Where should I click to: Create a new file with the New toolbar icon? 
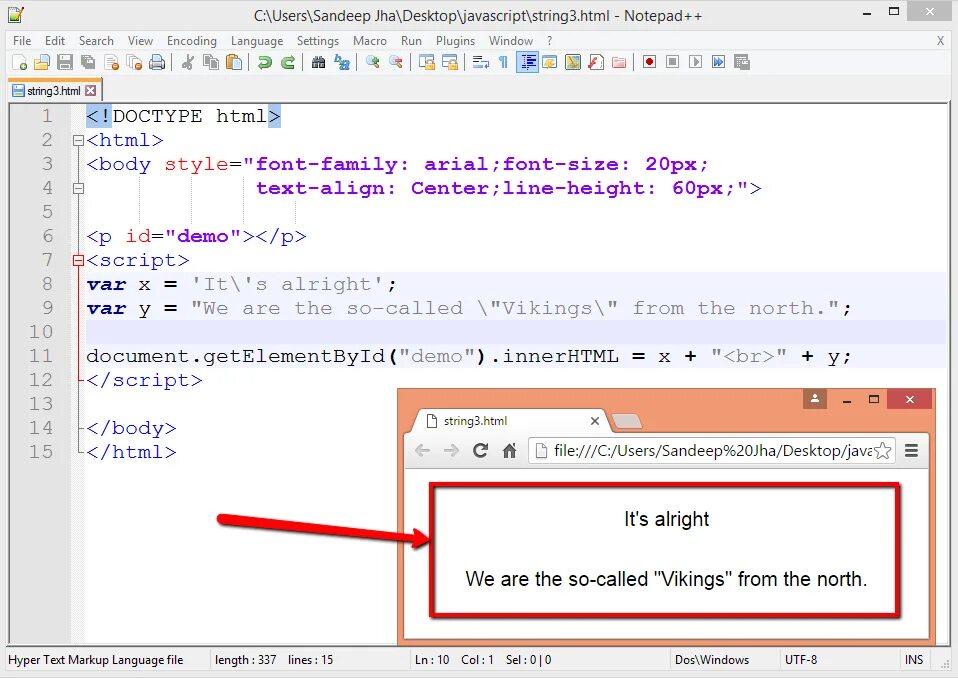click(x=19, y=62)
